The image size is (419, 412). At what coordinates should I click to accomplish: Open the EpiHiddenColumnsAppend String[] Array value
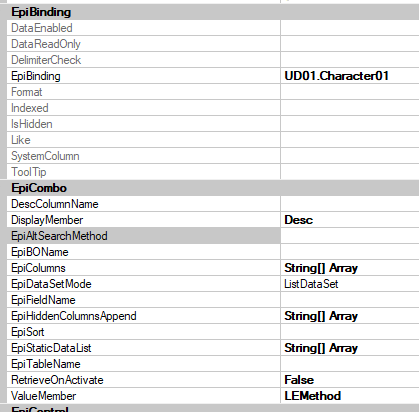[x=350, y=316]
